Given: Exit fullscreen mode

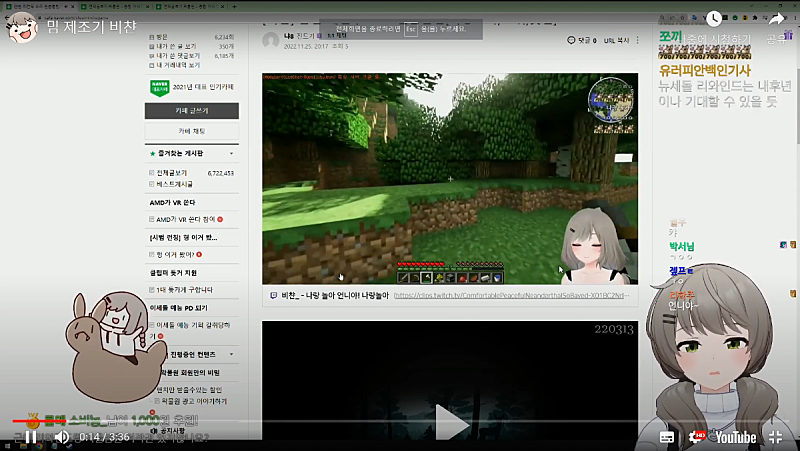Looking at the screenshot, I should click(774, 437).
